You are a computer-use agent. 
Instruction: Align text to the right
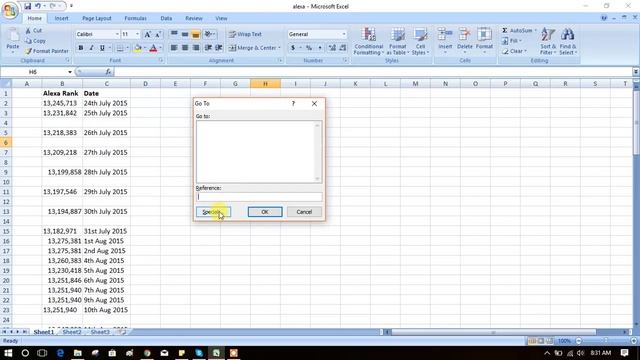click(196, 48)
